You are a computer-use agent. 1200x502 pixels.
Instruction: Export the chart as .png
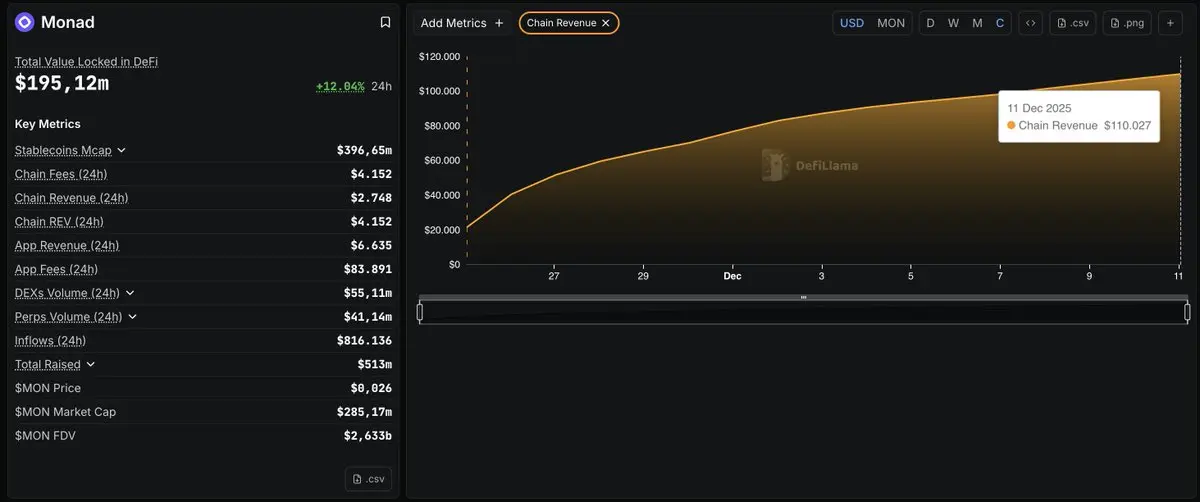[1128, 23]
